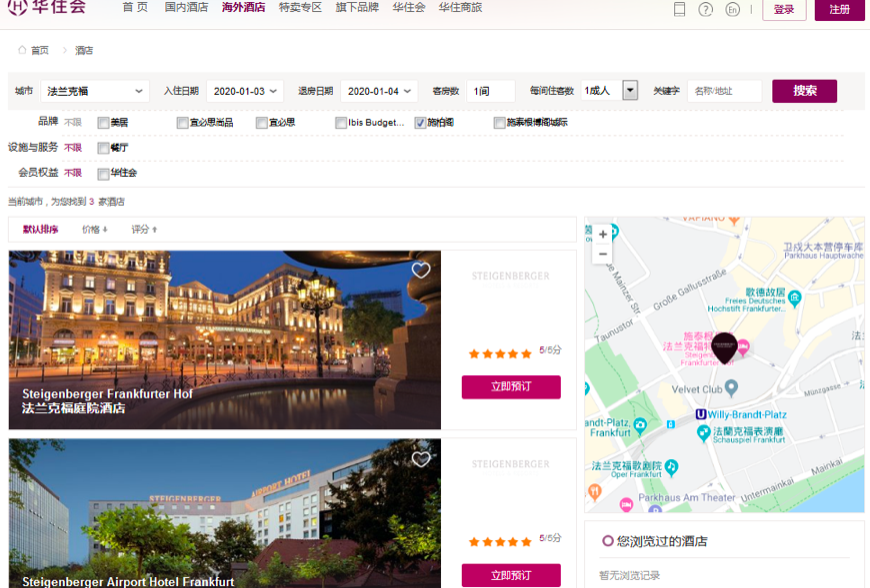The height and width of the screenshot is (588, 870).
Task: Check the 餐厅 facility checkbox
Action: 103,148
